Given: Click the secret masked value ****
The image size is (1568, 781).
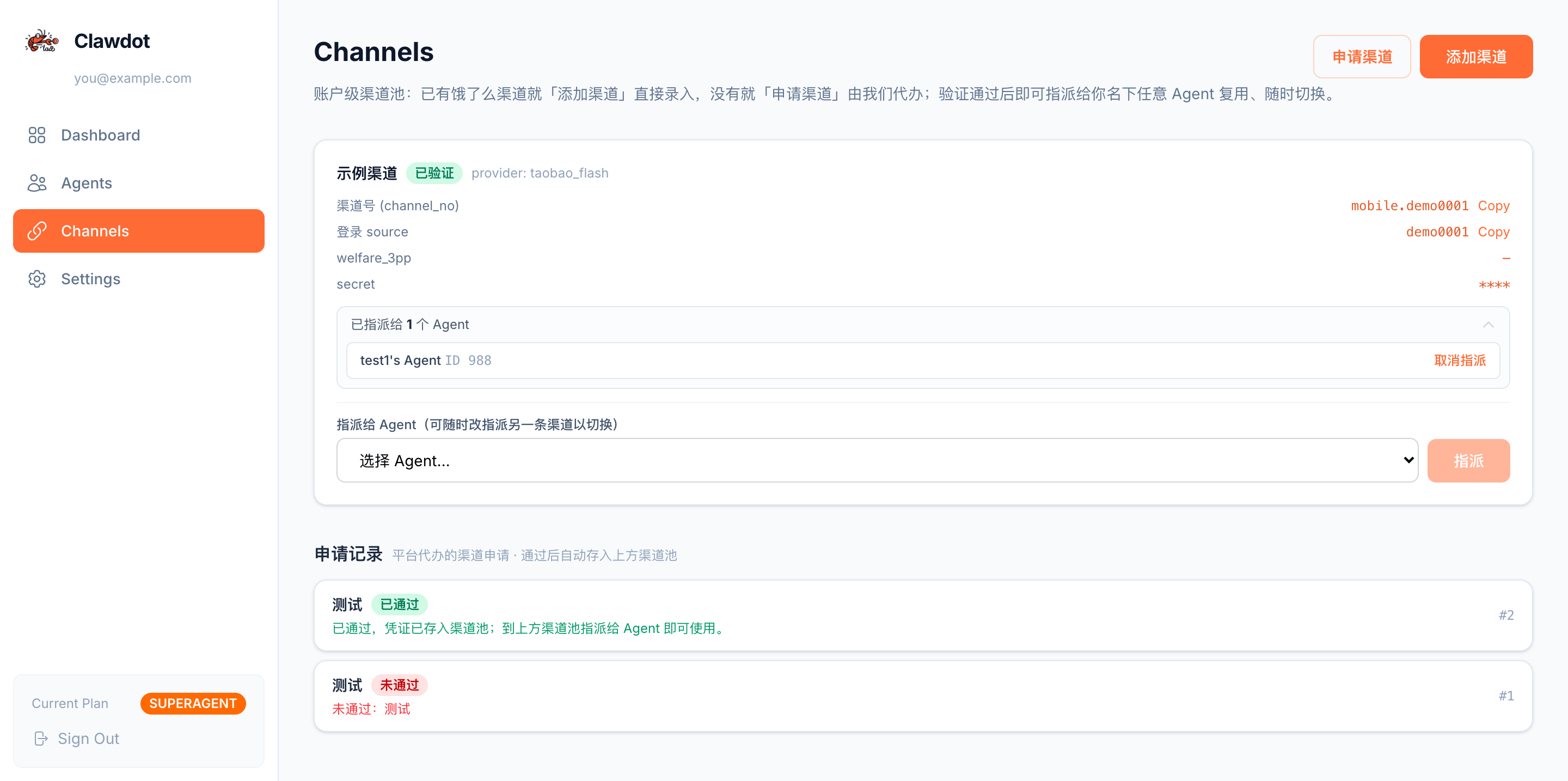Looking at the screenshot, I should 1494,285.
